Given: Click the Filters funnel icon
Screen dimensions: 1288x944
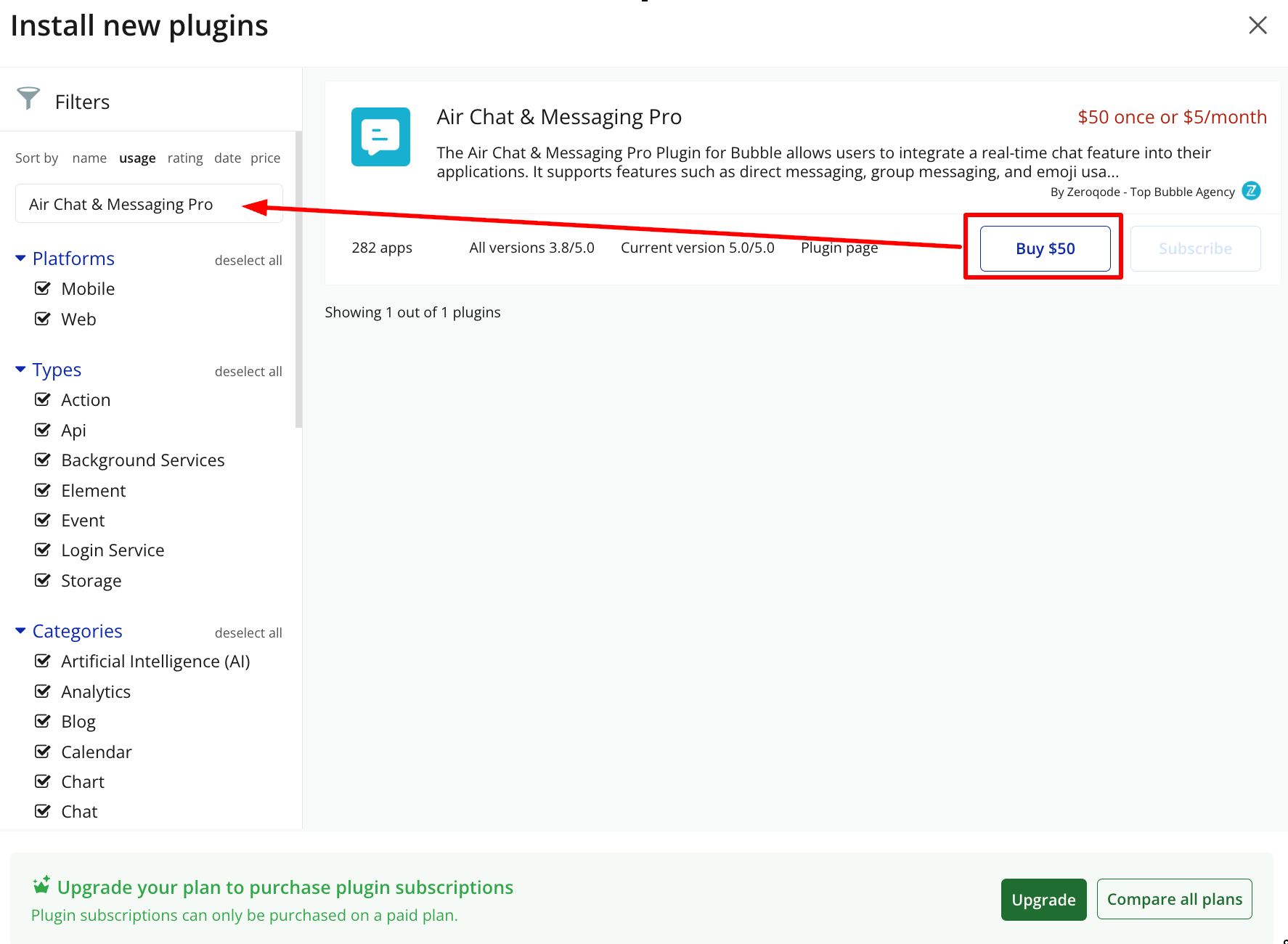Looking at the screenshot, I should [28, 99].
